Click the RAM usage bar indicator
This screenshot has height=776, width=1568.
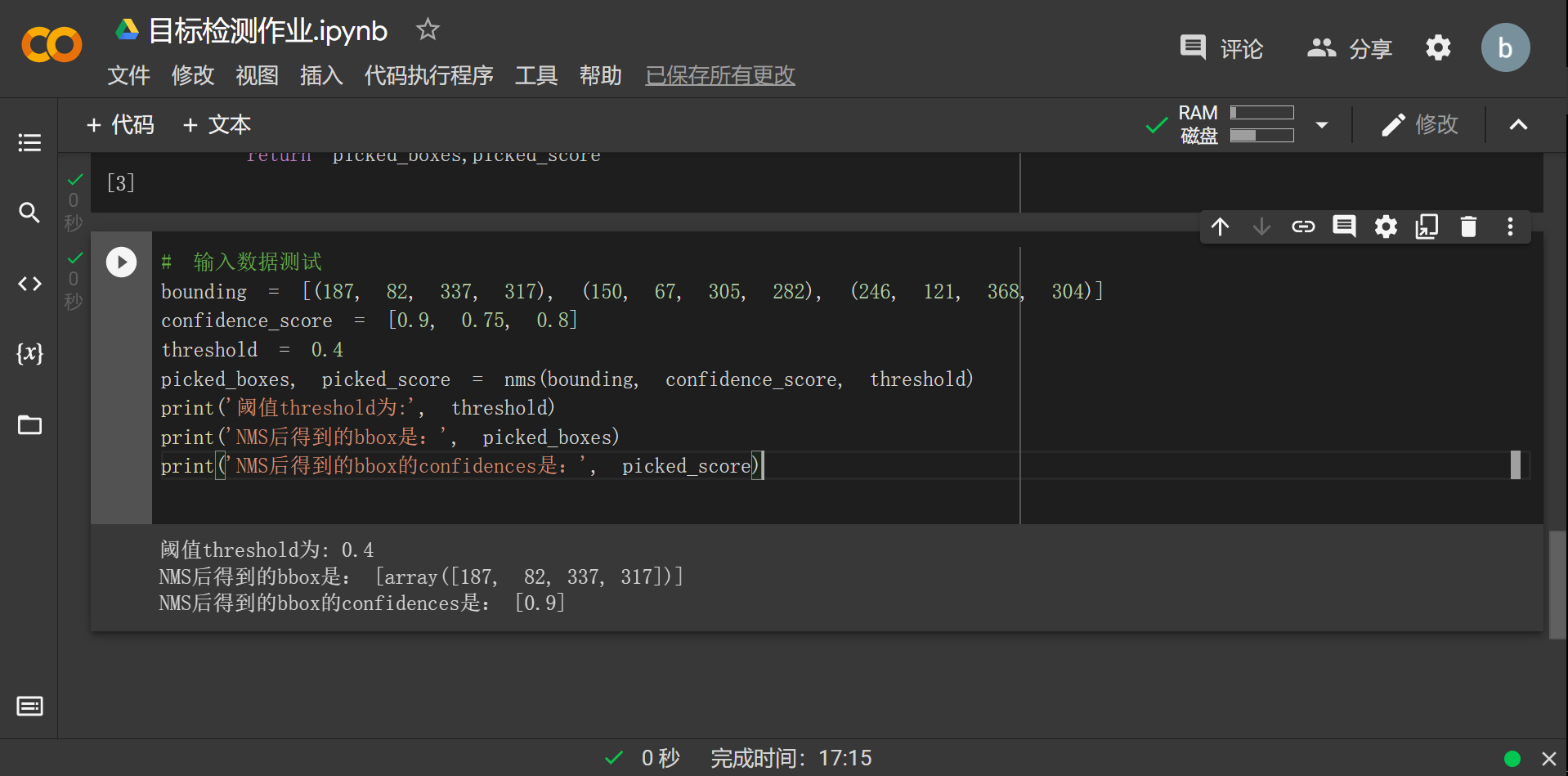pyautogui.click(x=1261, y=113)
